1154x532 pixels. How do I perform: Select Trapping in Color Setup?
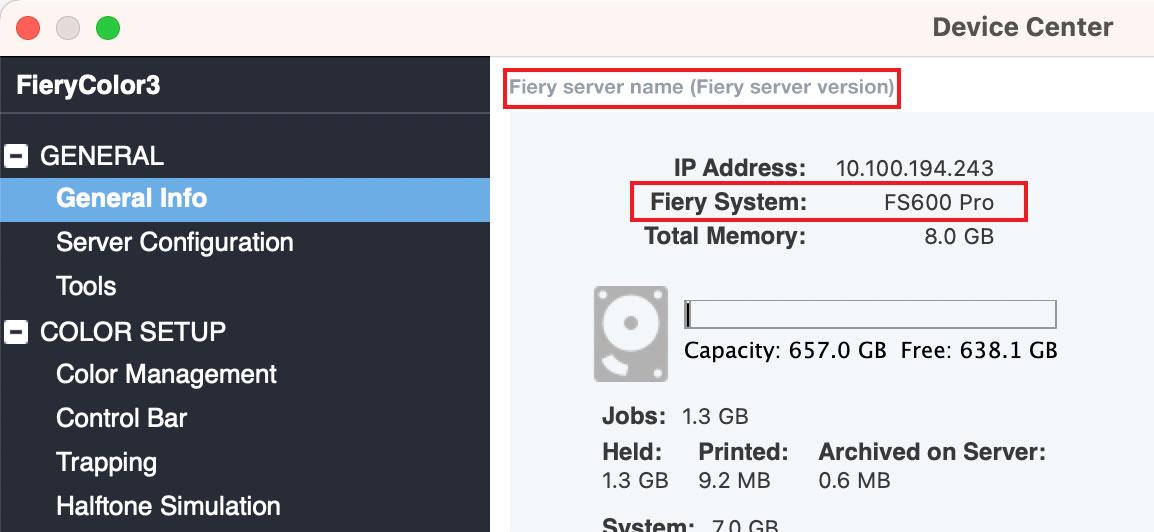(106, 462)
